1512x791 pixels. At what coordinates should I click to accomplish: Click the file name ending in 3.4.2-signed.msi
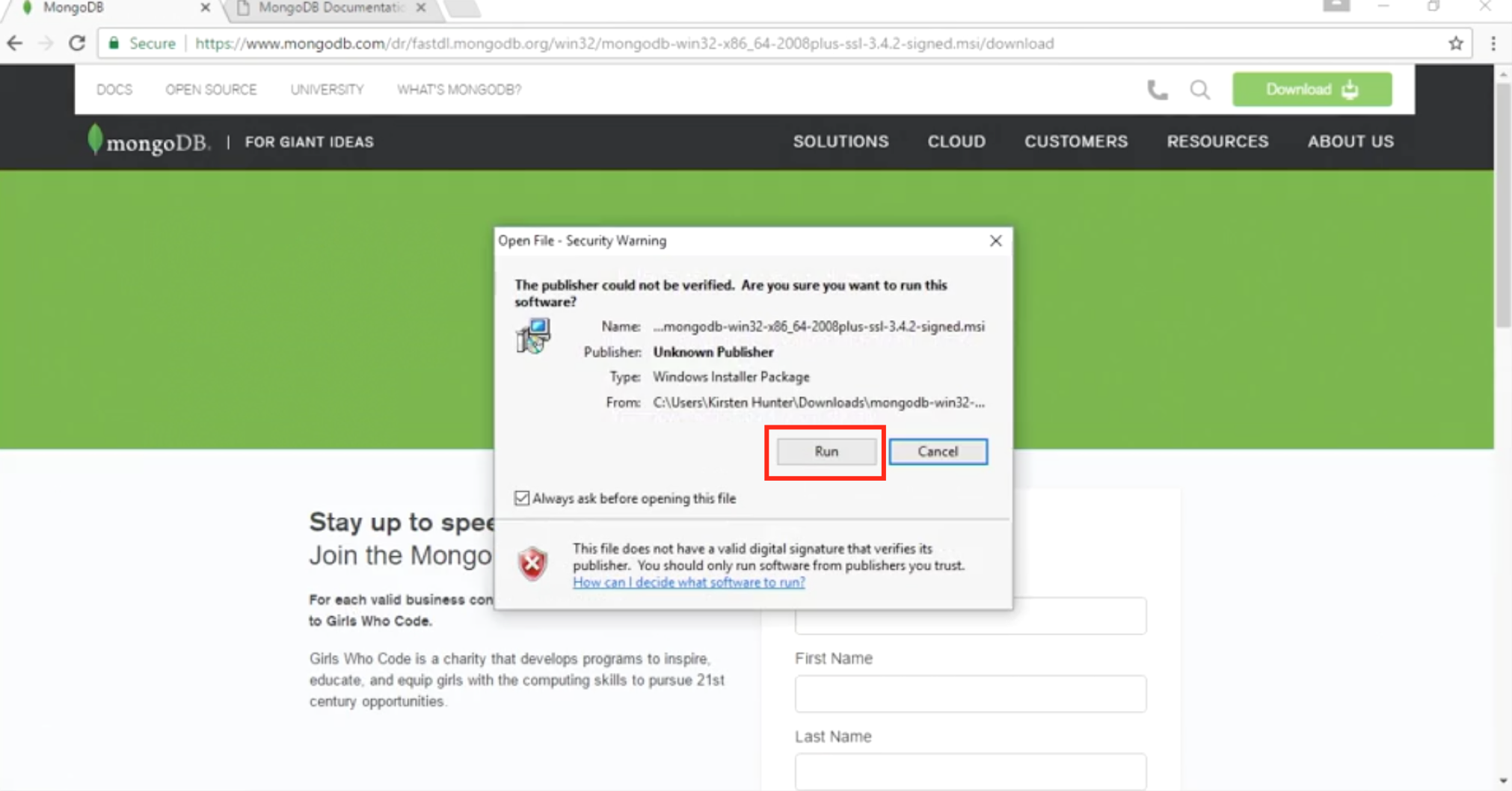click(x=819, y=327)
